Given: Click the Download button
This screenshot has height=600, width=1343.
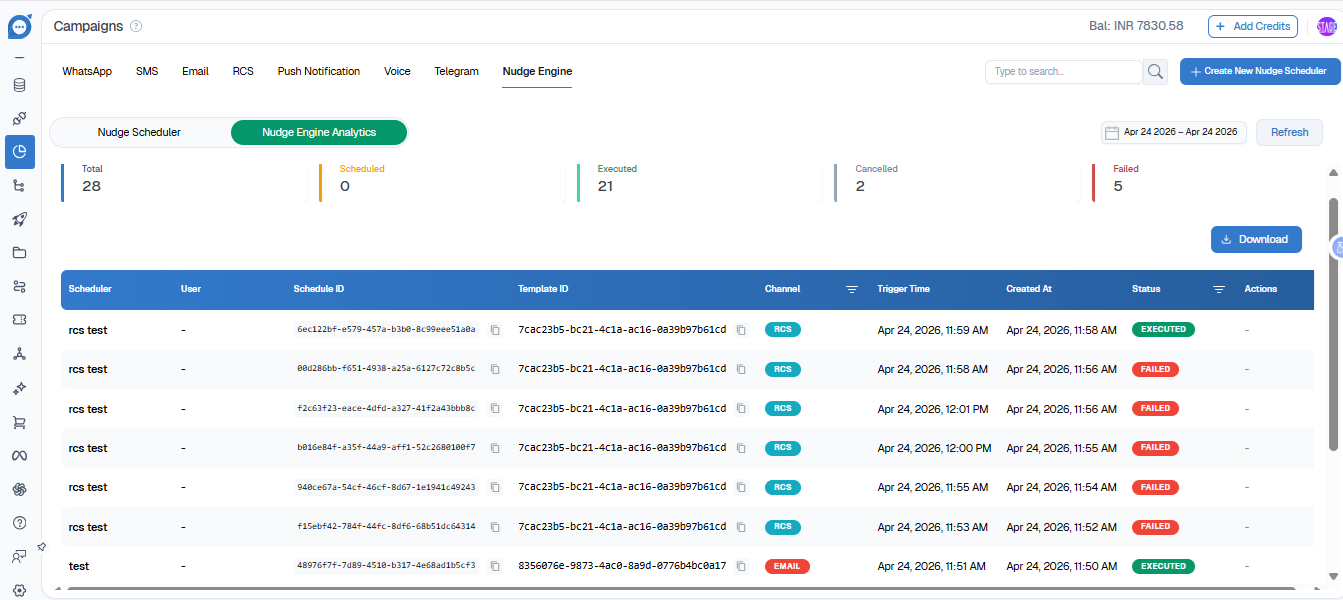Looking at the screenshot, I should (1256, 239).
